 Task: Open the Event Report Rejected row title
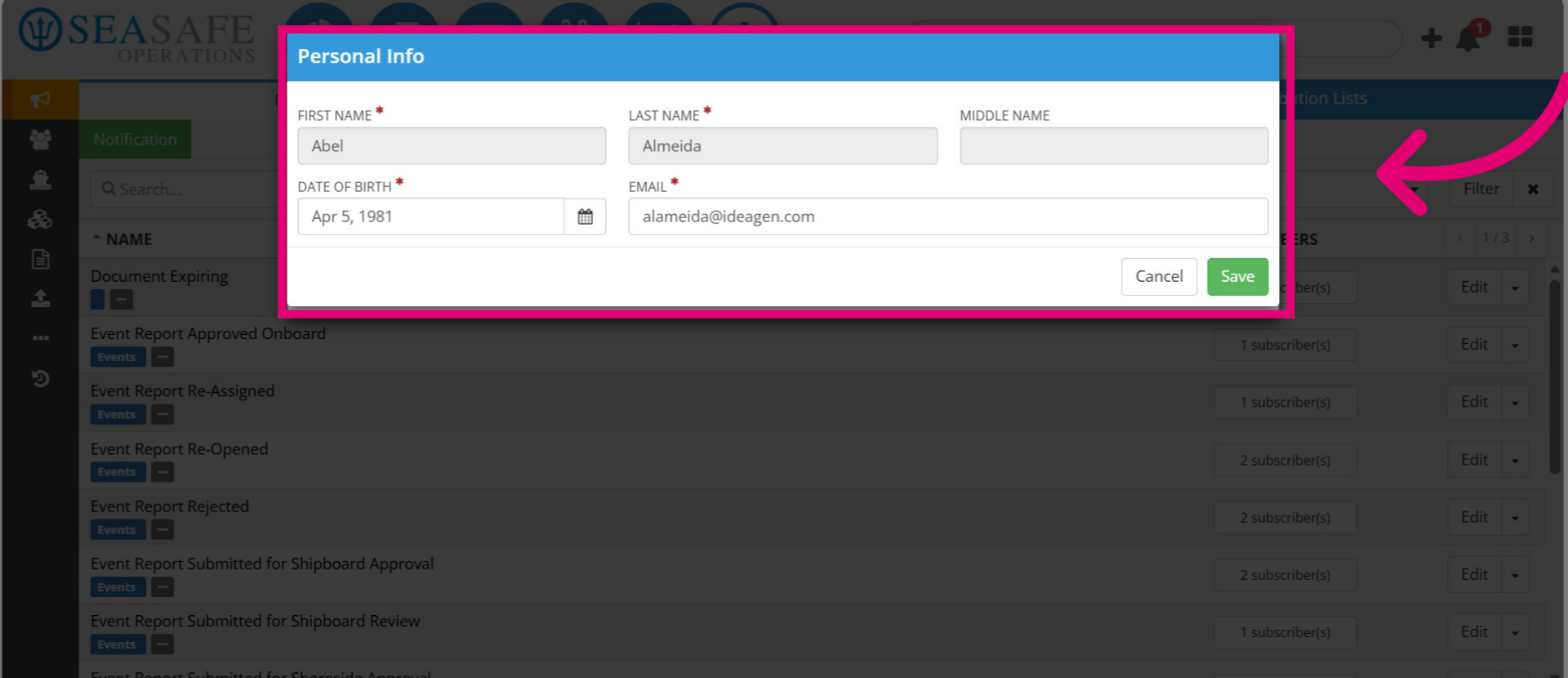click(x=170, y=506)
